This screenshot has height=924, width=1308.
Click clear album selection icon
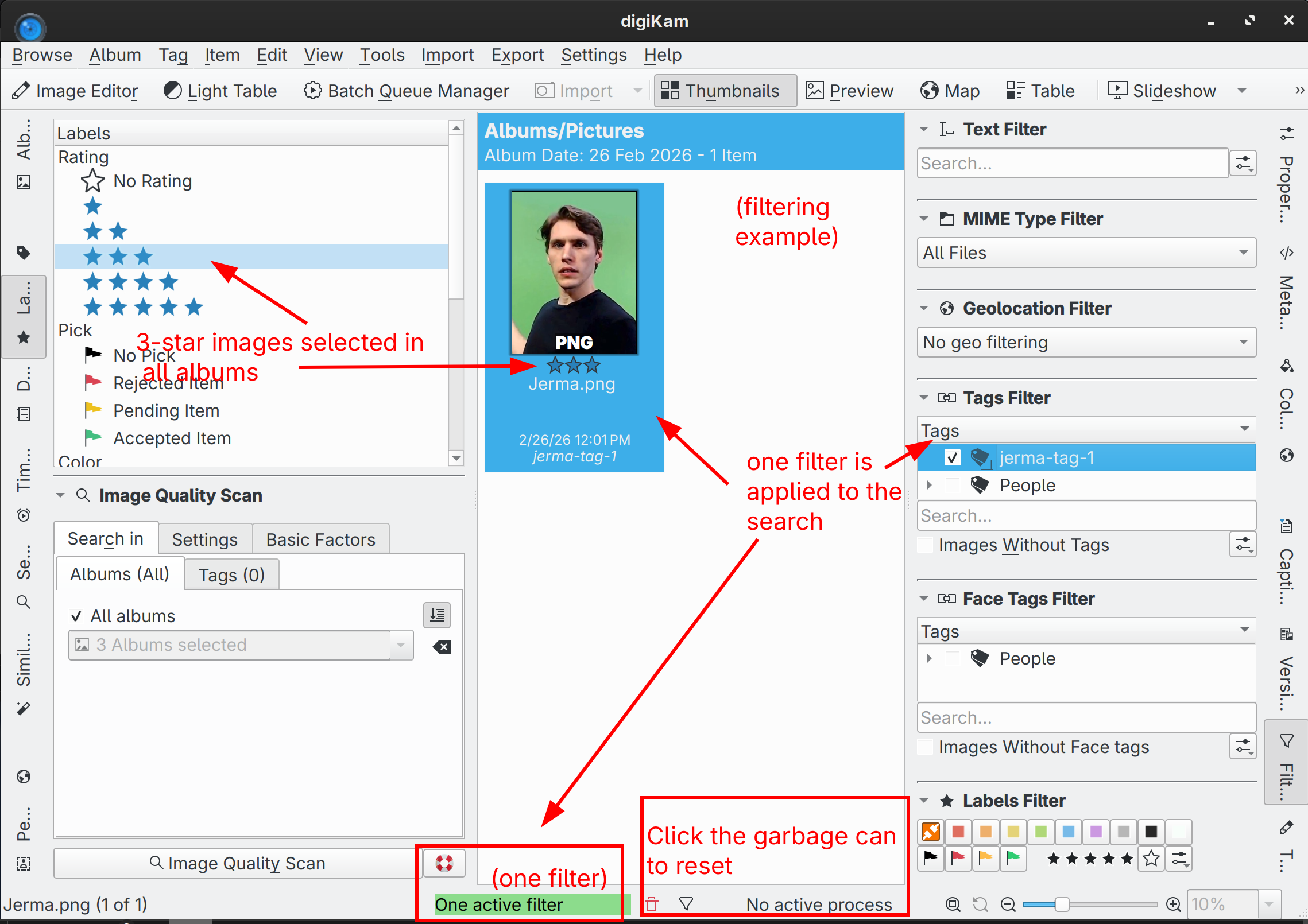pyautogui.click(x=442, y=647)
